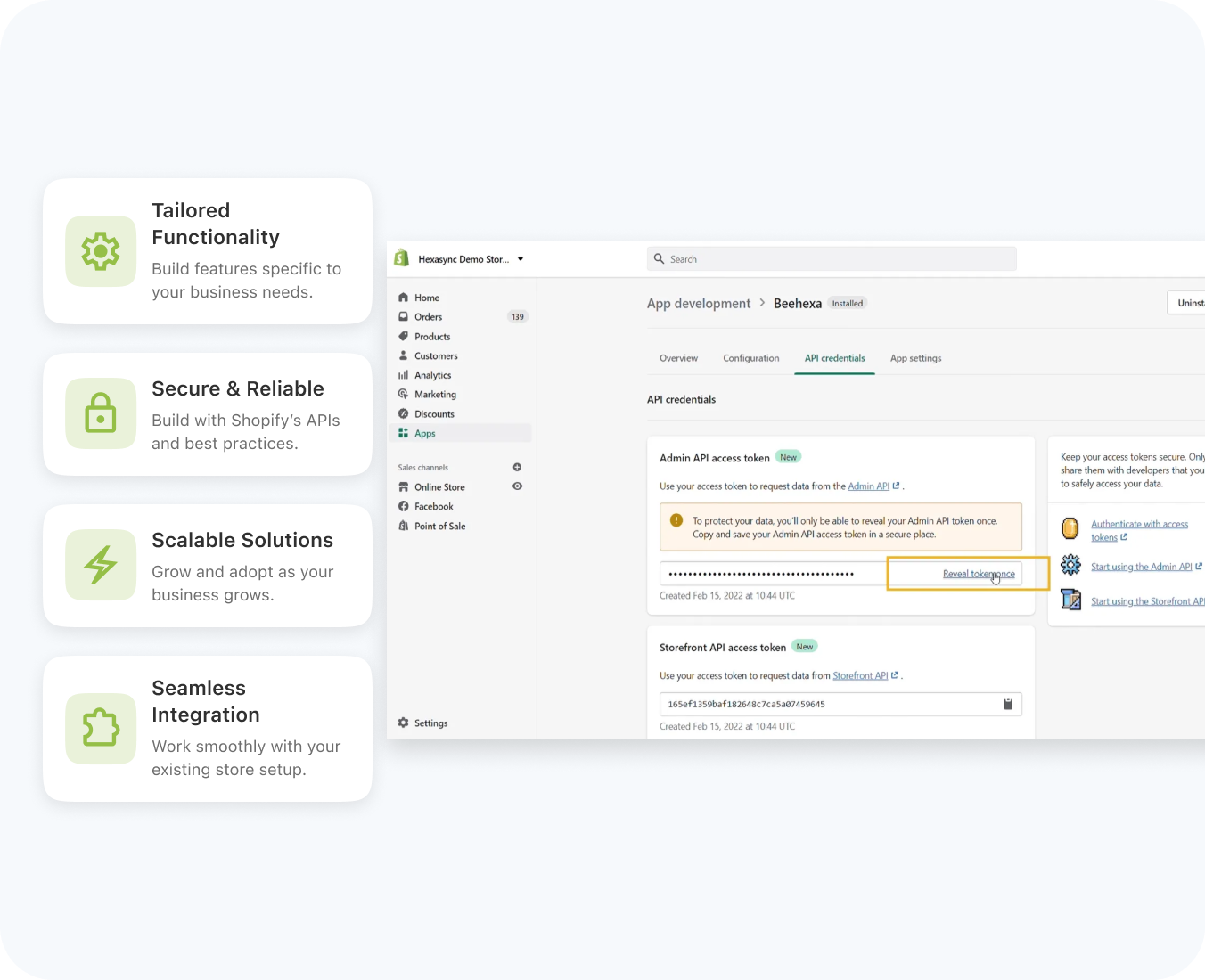Click the Storefront API token field

[840, 705]
